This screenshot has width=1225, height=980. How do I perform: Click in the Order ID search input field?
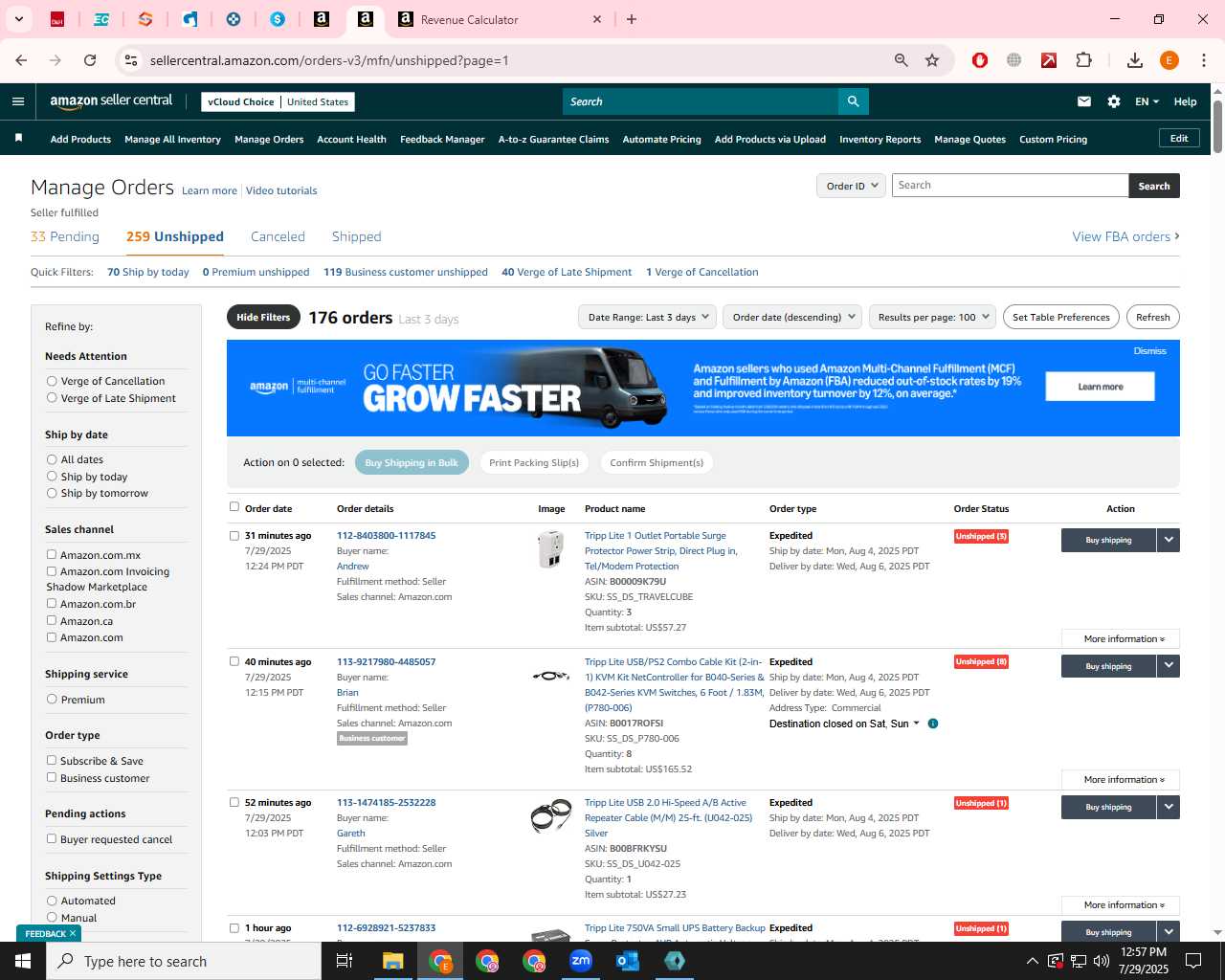tap(1010, 186)
